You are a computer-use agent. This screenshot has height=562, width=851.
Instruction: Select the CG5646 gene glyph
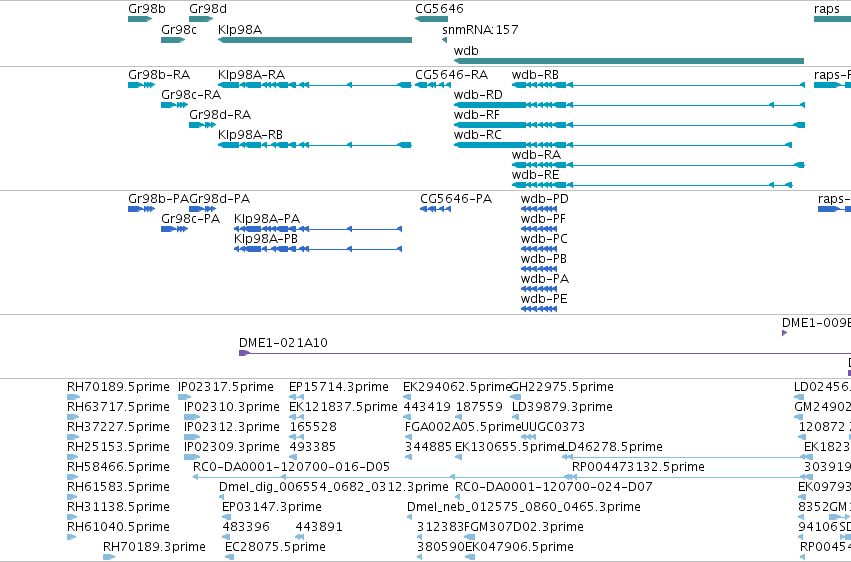tap(431, 20)
